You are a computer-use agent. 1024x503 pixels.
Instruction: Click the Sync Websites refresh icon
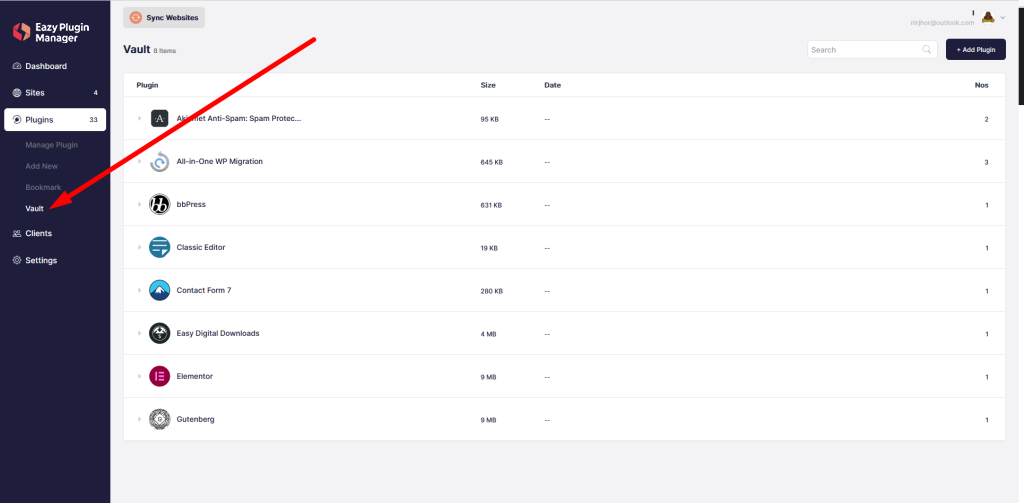(x=135, y=18)
